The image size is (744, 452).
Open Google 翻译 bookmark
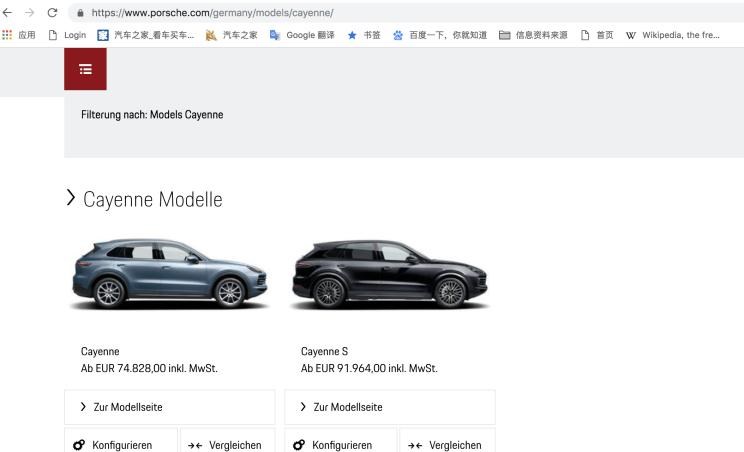[x=302, y=35]
